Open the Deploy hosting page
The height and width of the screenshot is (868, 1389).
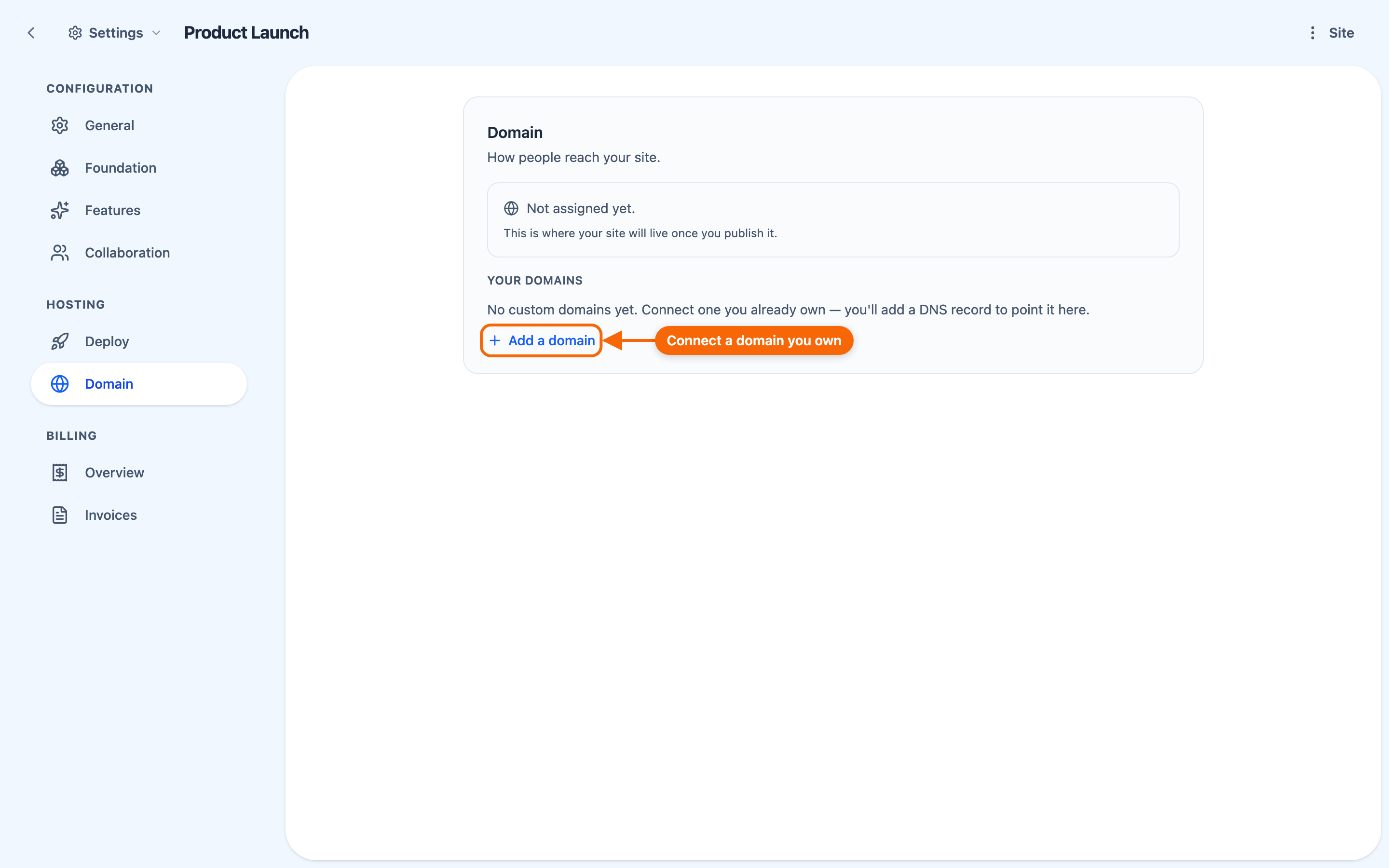point(139,341)
